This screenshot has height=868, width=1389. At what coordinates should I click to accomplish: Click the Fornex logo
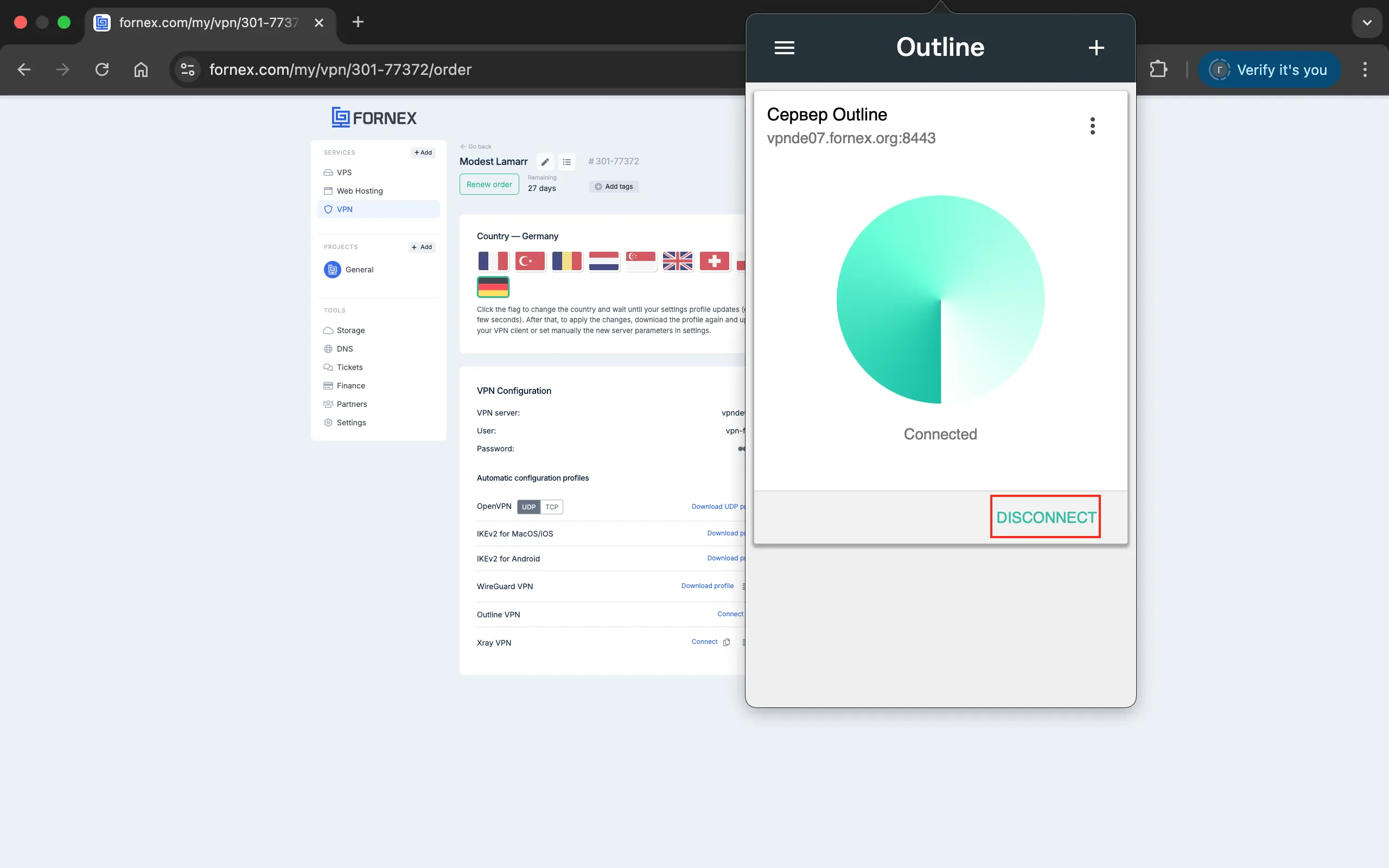(x=374, y=117)
